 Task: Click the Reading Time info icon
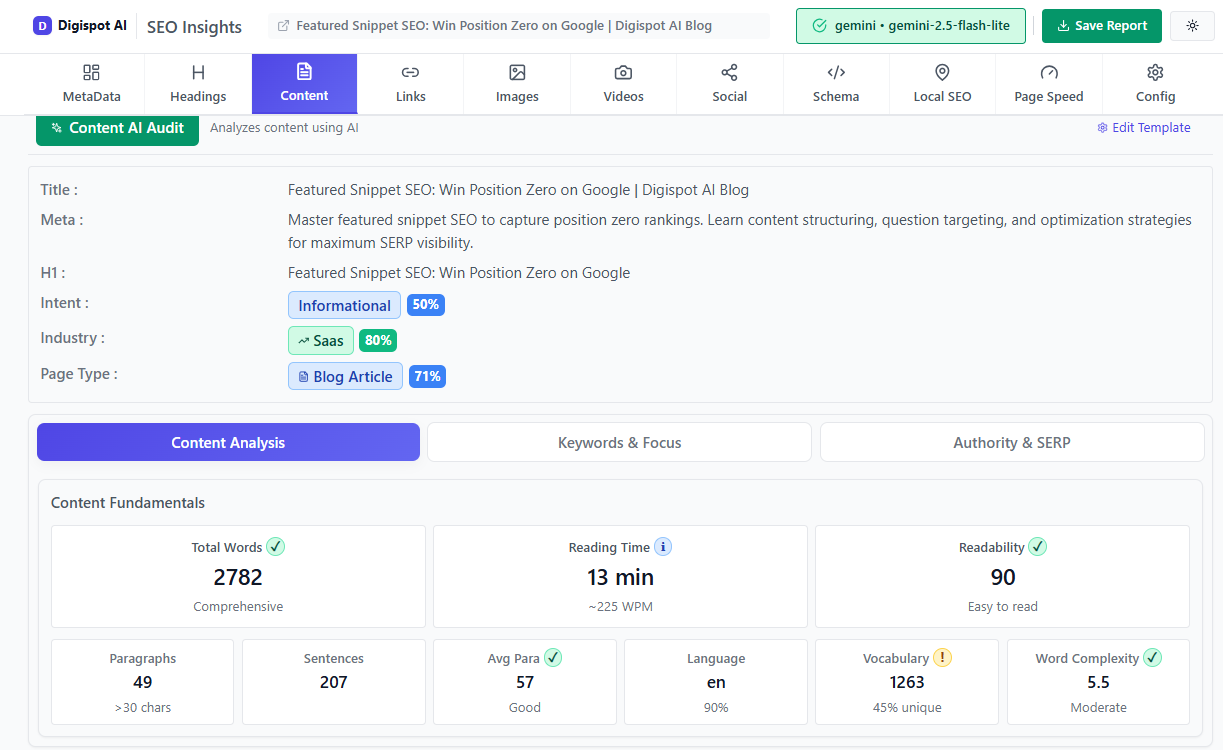663,547
